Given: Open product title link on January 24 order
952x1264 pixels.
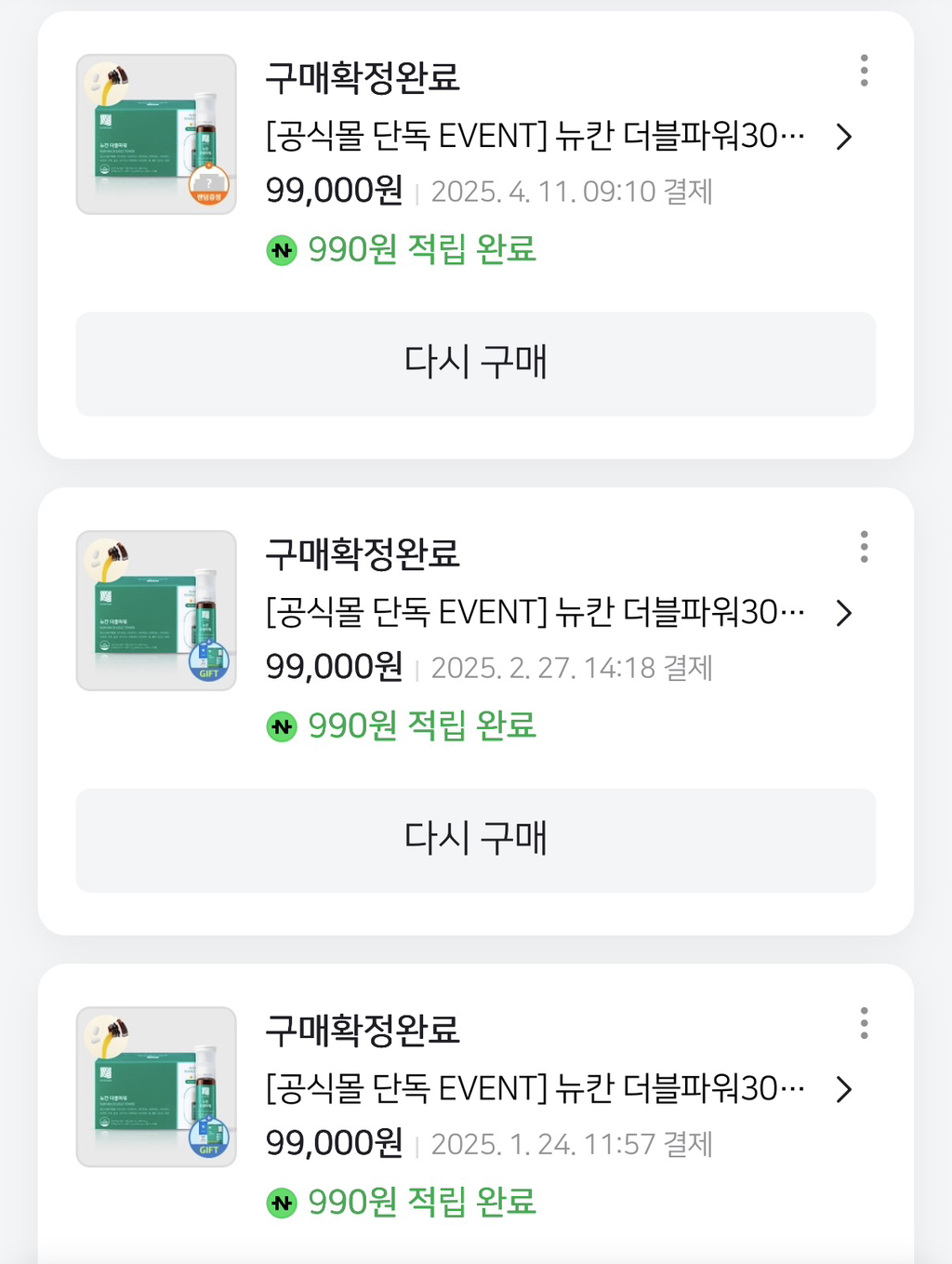Looking at the screenshot, I should tap(535, 1089).
